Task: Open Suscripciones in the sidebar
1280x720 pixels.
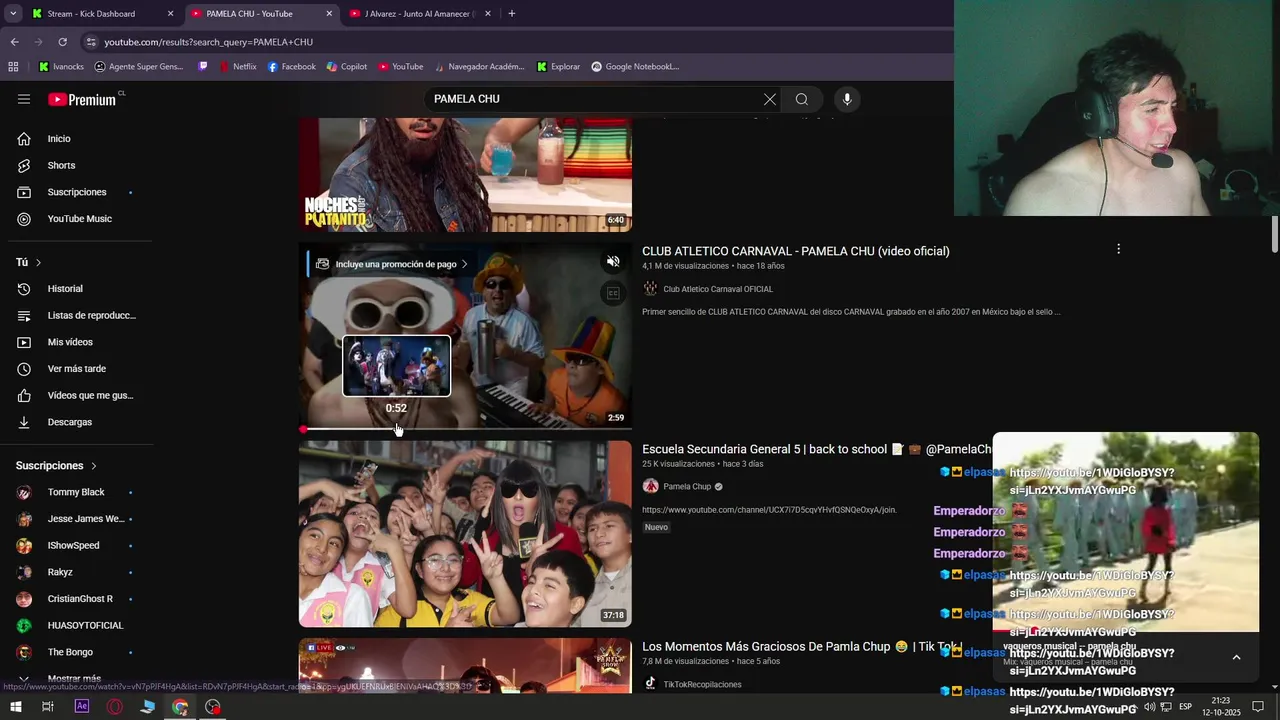Action: coord(76,192)
